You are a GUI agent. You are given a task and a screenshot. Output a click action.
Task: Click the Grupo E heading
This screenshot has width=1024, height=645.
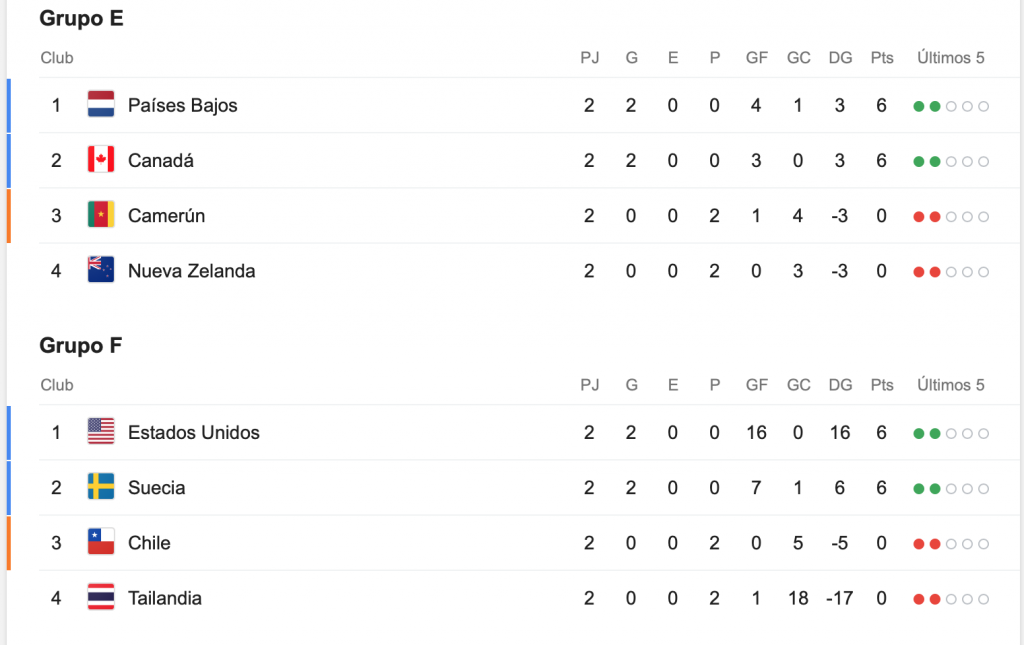pyautogui.click(x=81, y=18)
